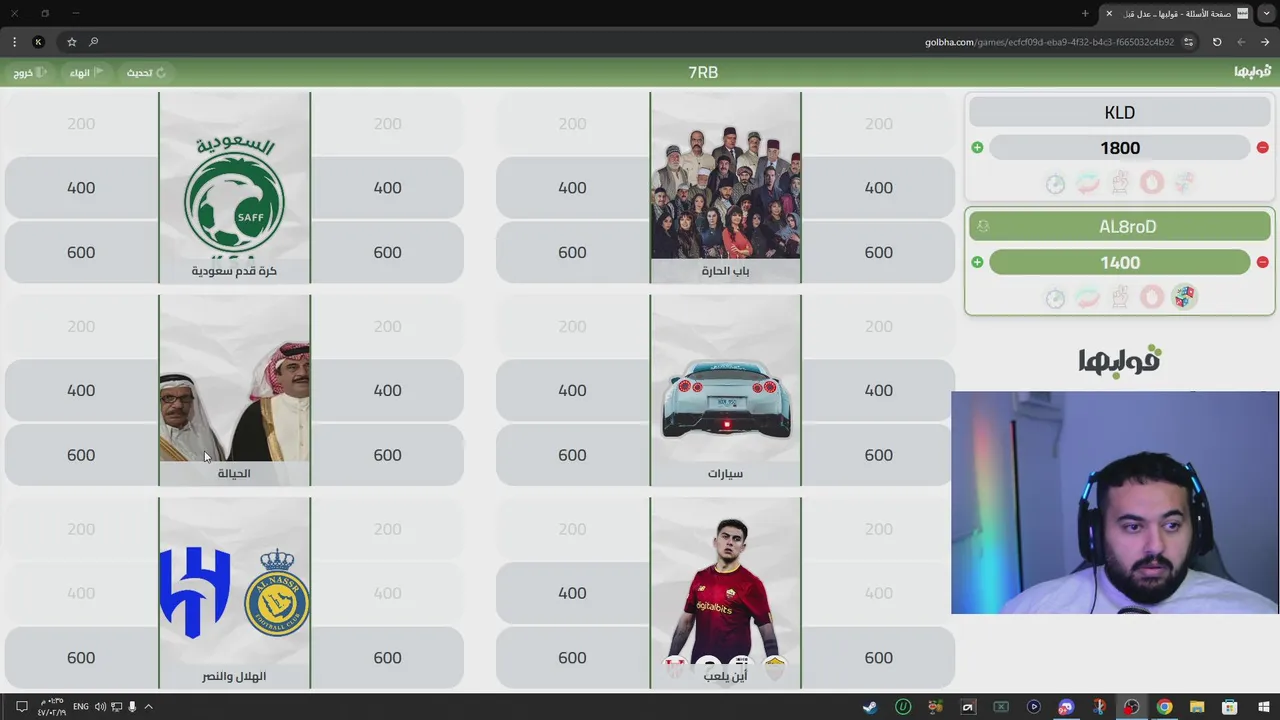Use AL8roD's stopwatch helper icon
1280x720 pixels.
click(x=1055, y=297)
